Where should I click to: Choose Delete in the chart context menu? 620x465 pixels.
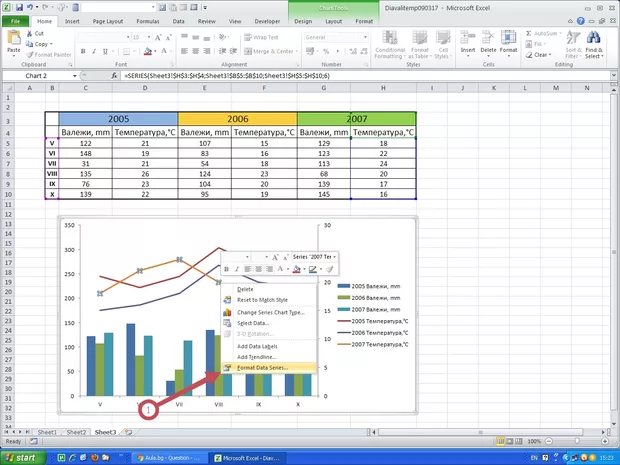coord(245,289)
